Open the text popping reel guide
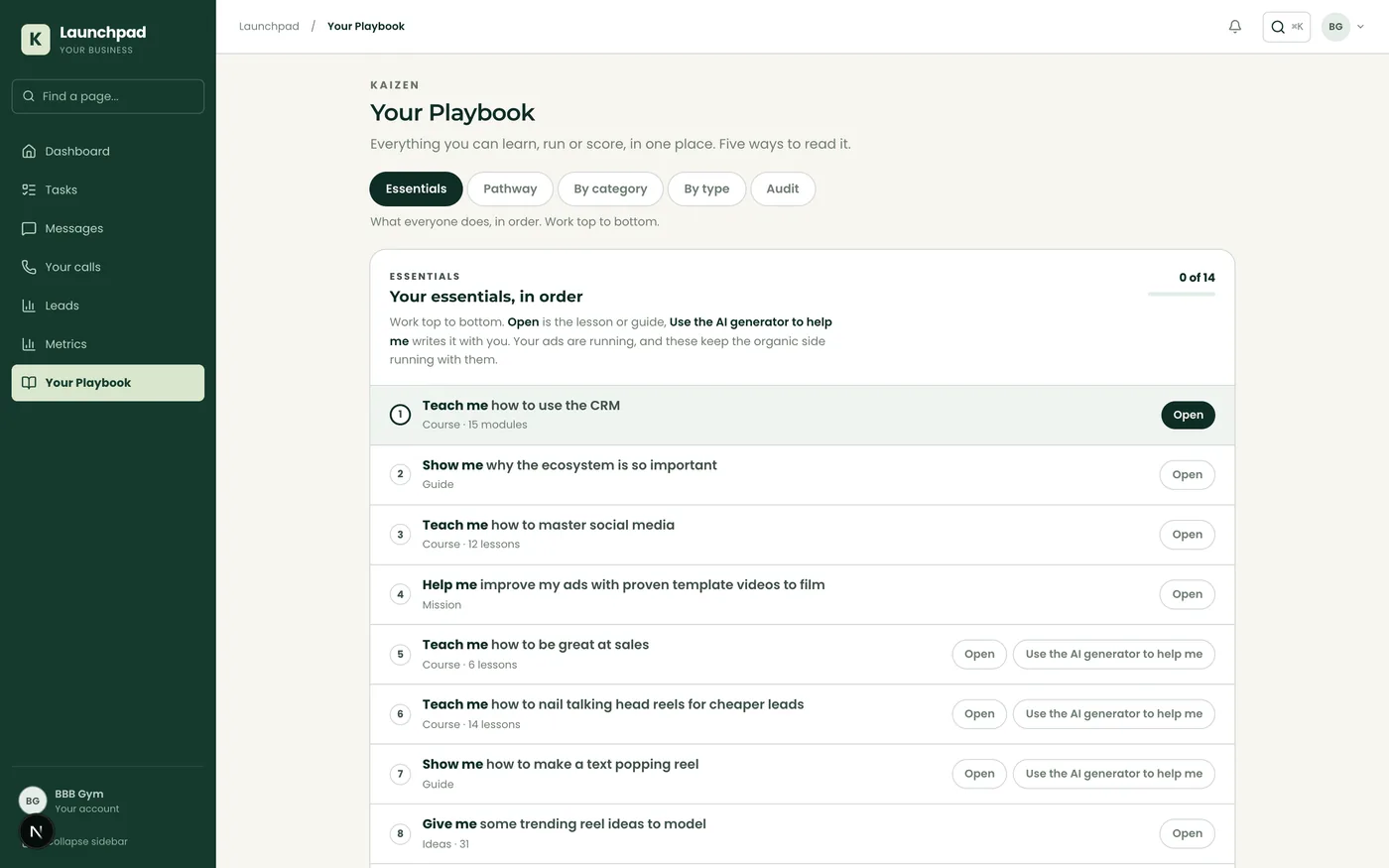The height and width of the screenshot is (868, 1389). click(979, 774)
